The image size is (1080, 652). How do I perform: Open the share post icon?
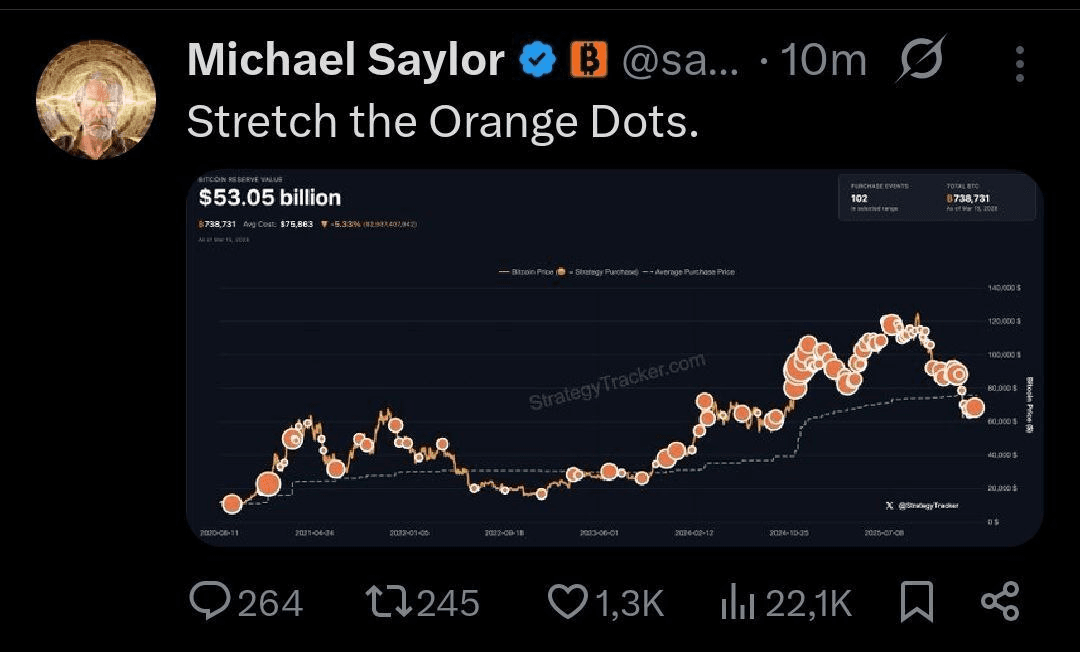coord(999,602)
